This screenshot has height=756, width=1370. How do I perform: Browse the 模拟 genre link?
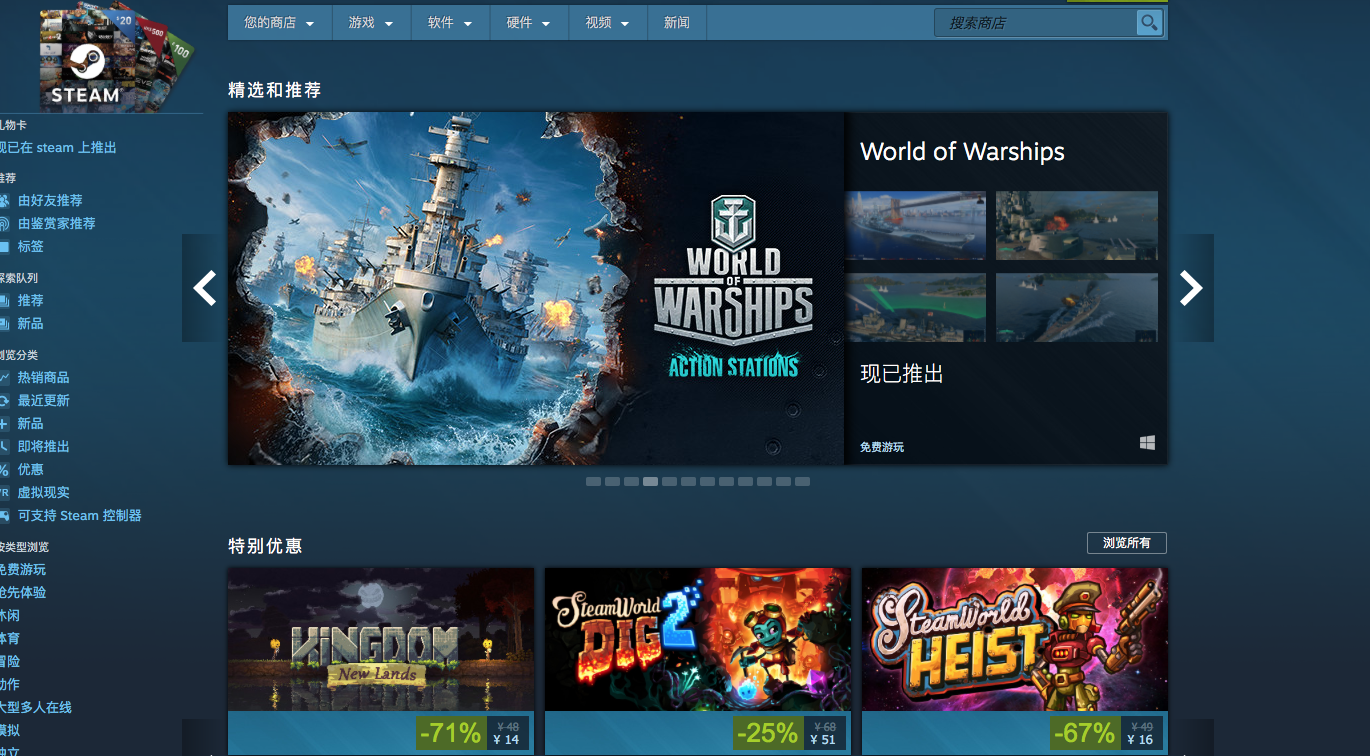9,731
